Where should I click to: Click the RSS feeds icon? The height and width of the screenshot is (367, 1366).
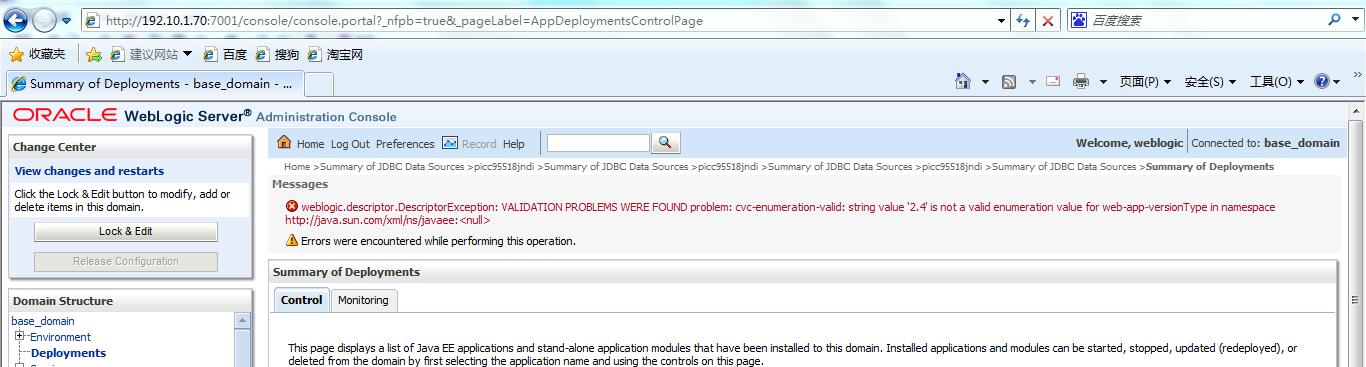click(1009, 82)
